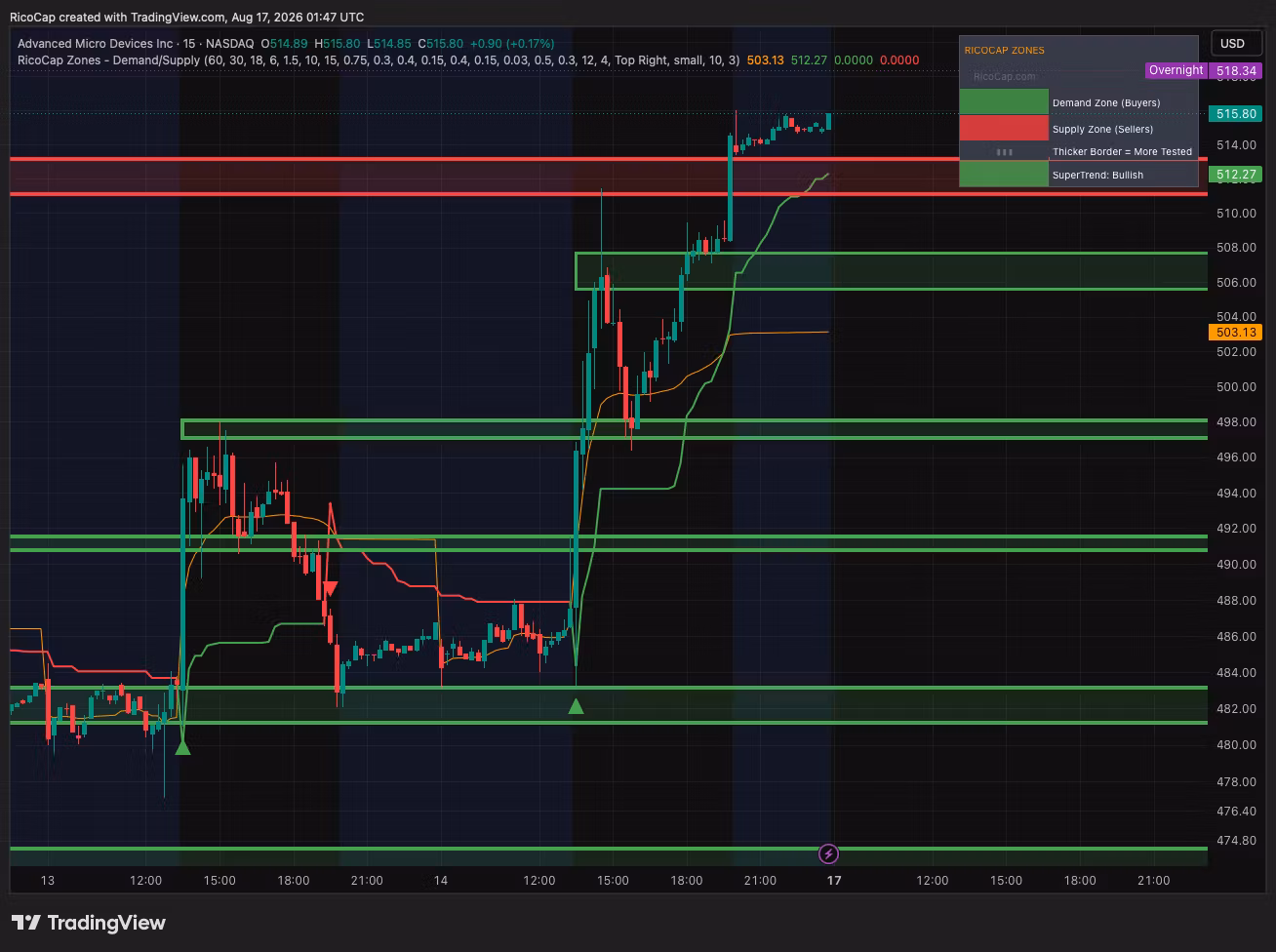Click the date label 13 on time axis
This screenshot has width=1276, height=952.
(x=48, y=881)
